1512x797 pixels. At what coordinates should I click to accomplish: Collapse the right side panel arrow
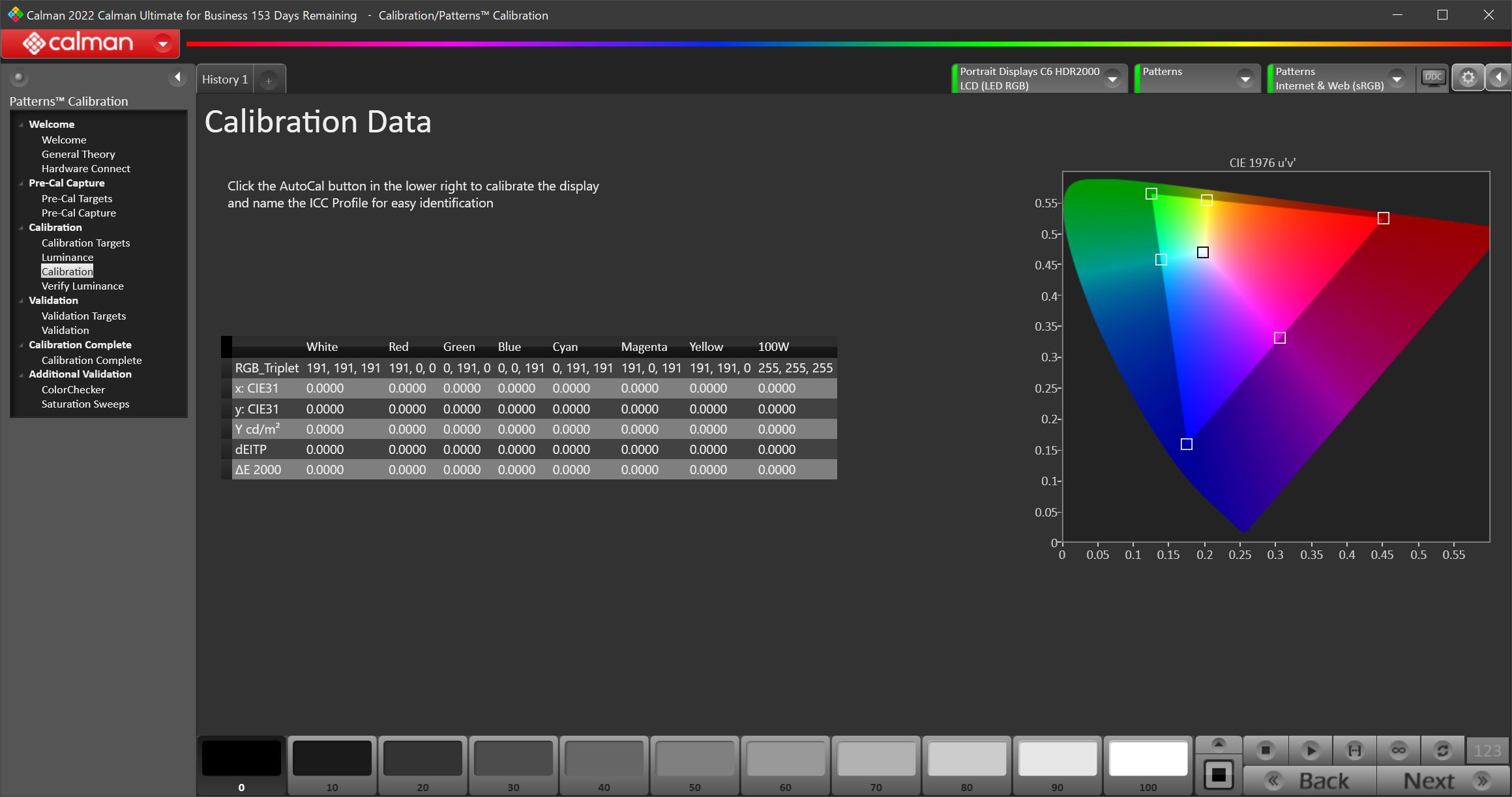click(1498, 78)
